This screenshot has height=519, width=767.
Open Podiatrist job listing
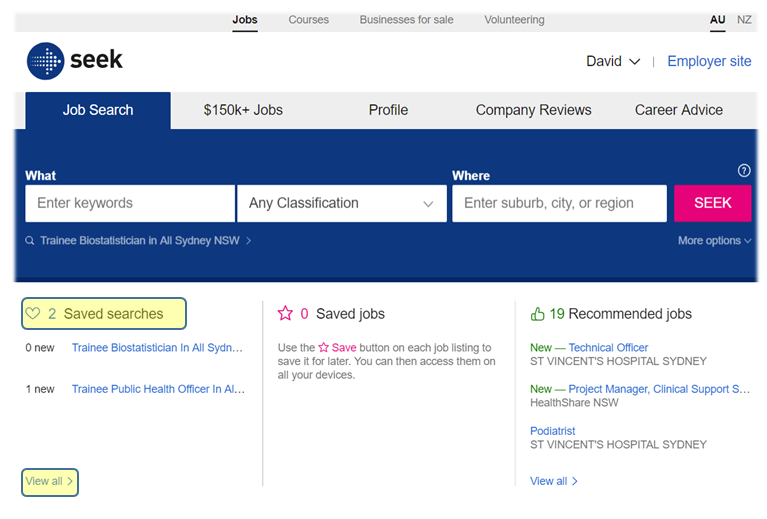click(552, 431)
